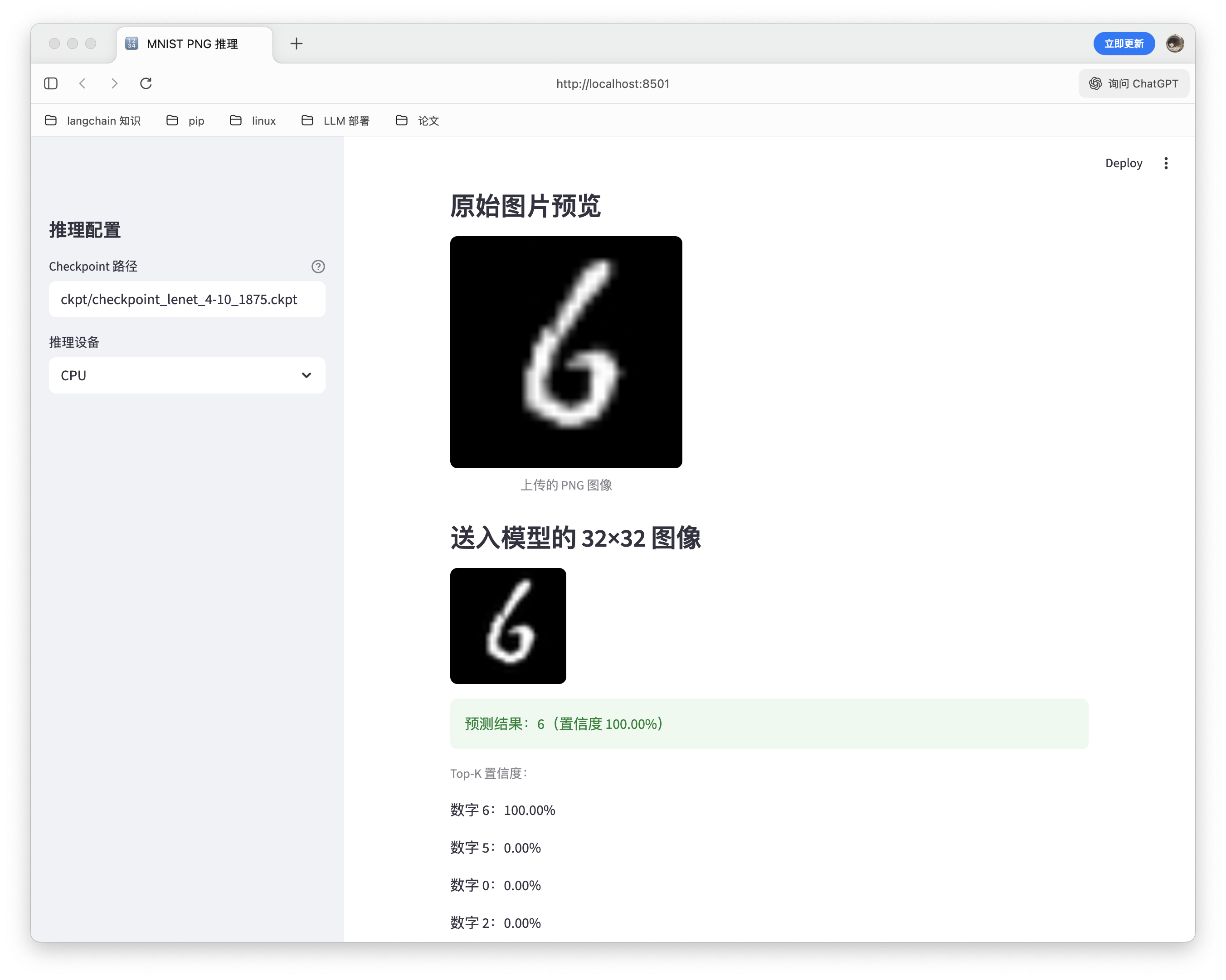Screen dimensions: 1226x980
Task: Reload the page with refresh icon
Action: point(146,83)
